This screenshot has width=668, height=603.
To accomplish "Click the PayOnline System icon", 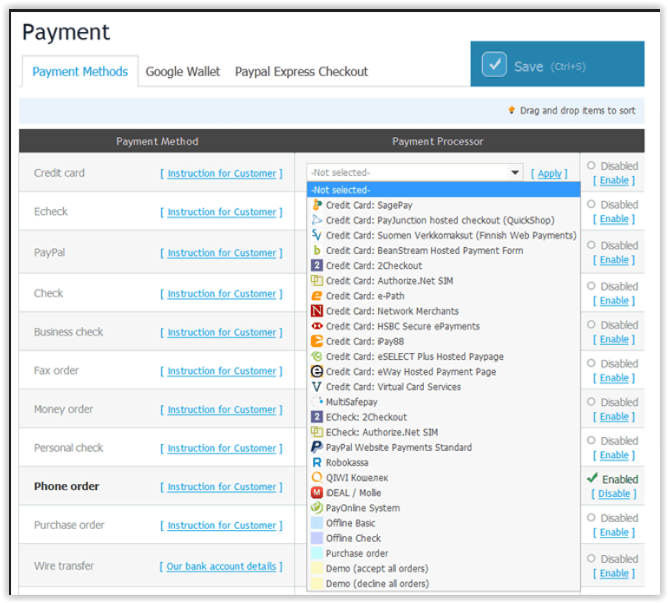I will click(x=317, y=508).
